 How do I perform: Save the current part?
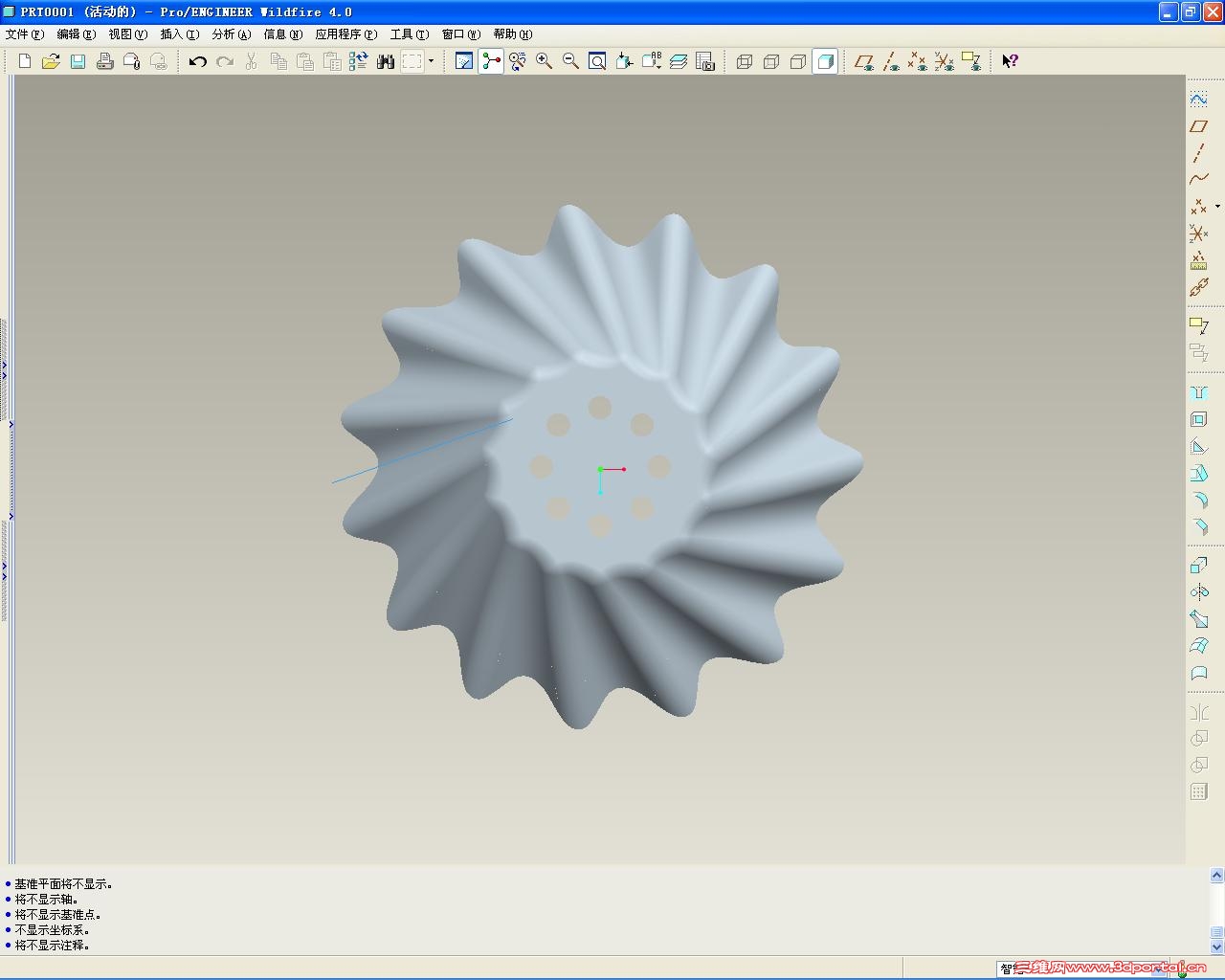pyautogui.click(x=78, y=61)
